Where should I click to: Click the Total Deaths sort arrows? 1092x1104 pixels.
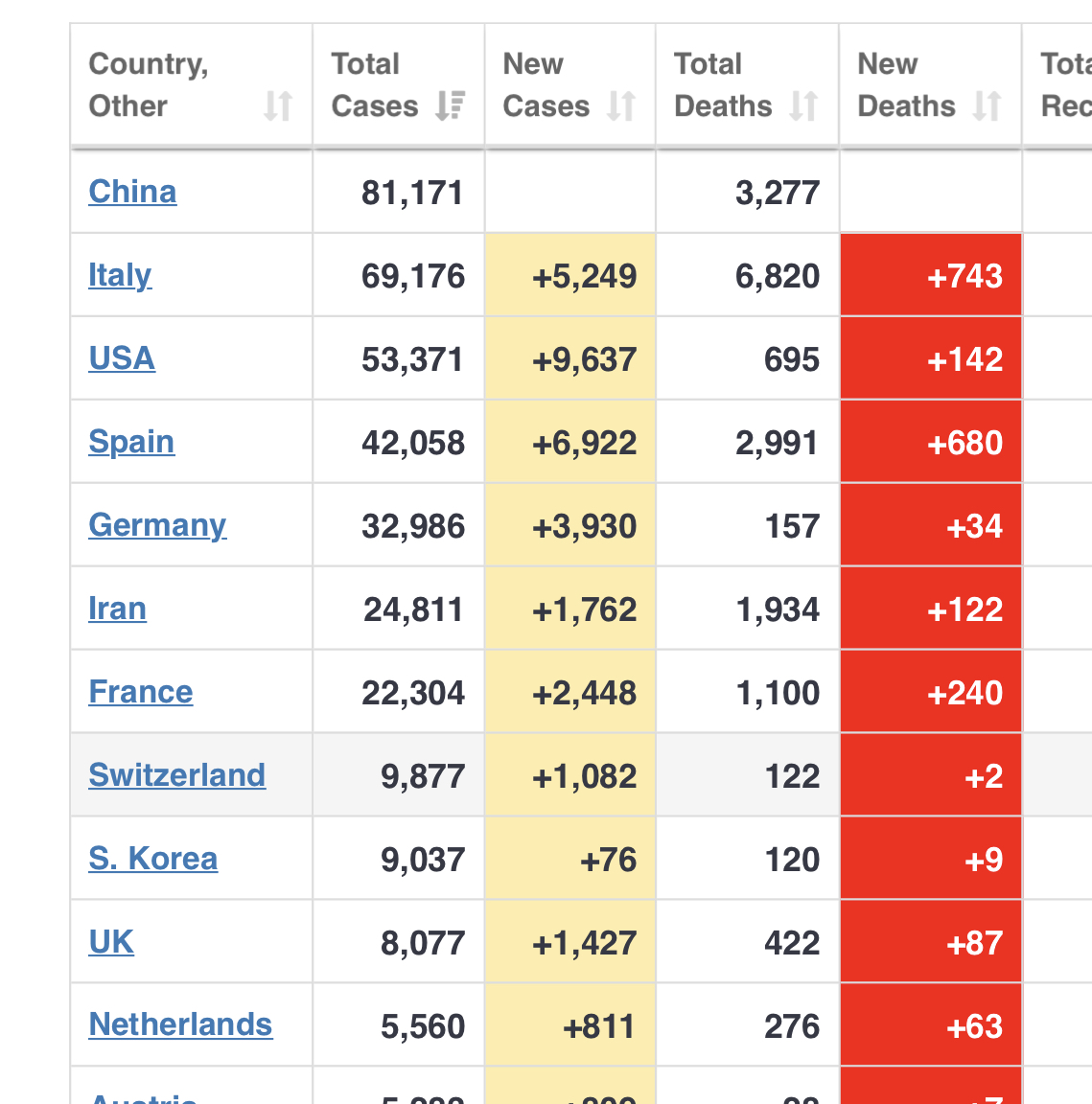tap(803, 105)
